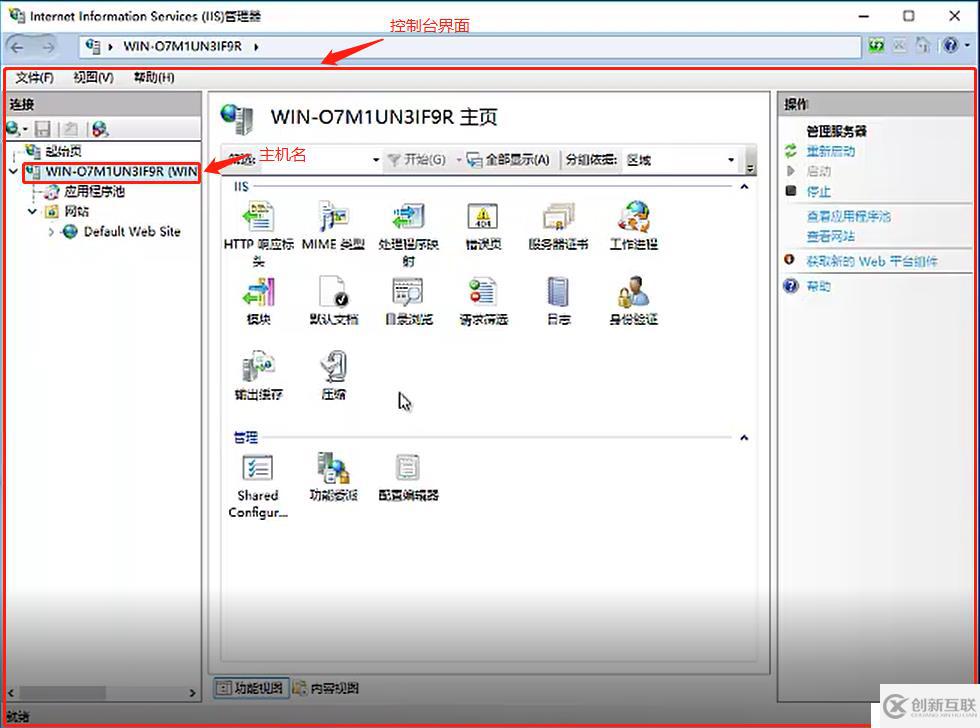Click the 启动 action link

[818, 171]
